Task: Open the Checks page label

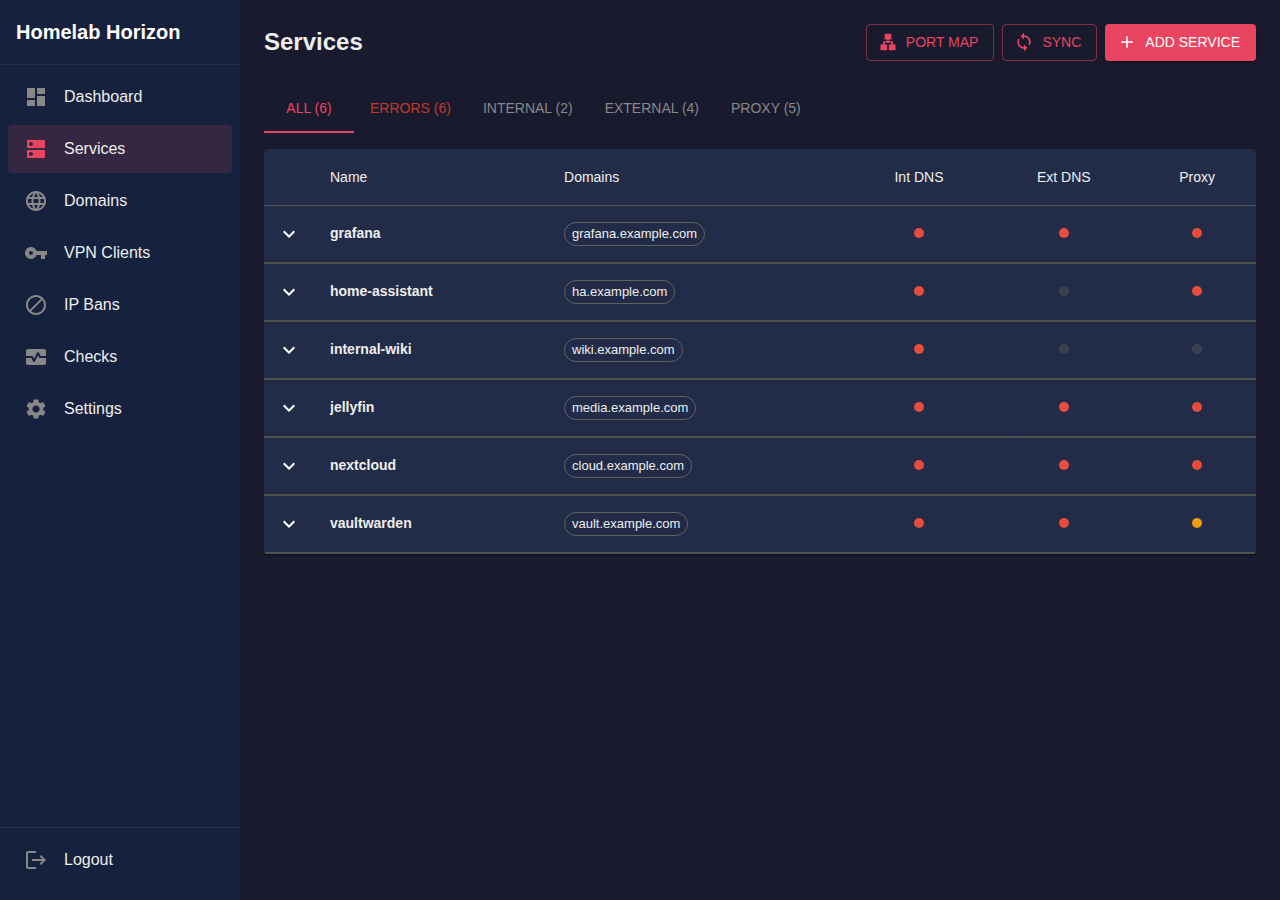Action: click(x=91, y=357)
